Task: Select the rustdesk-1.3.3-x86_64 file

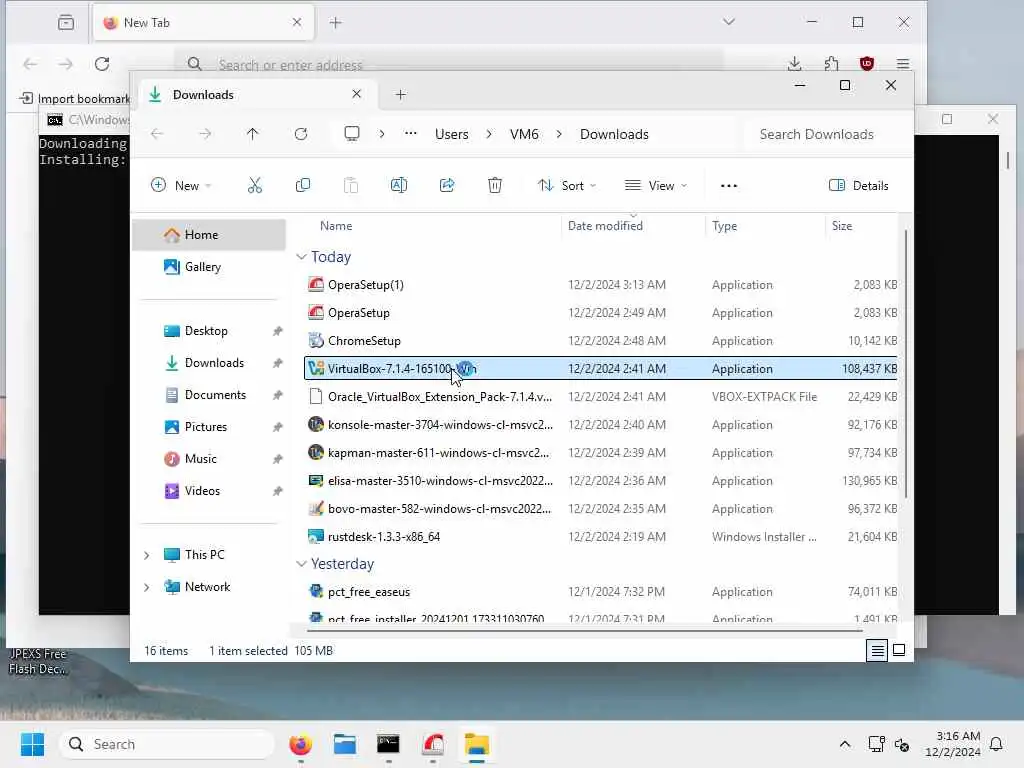Action: click(601, 537)
